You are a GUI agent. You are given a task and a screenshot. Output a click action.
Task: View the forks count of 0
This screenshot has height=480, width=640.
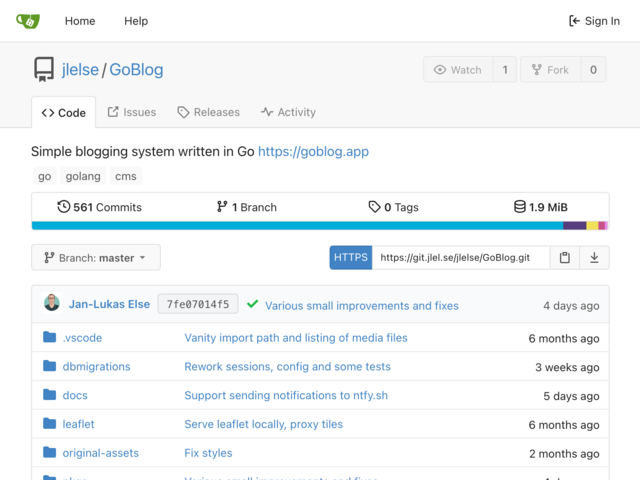[593, 70]
